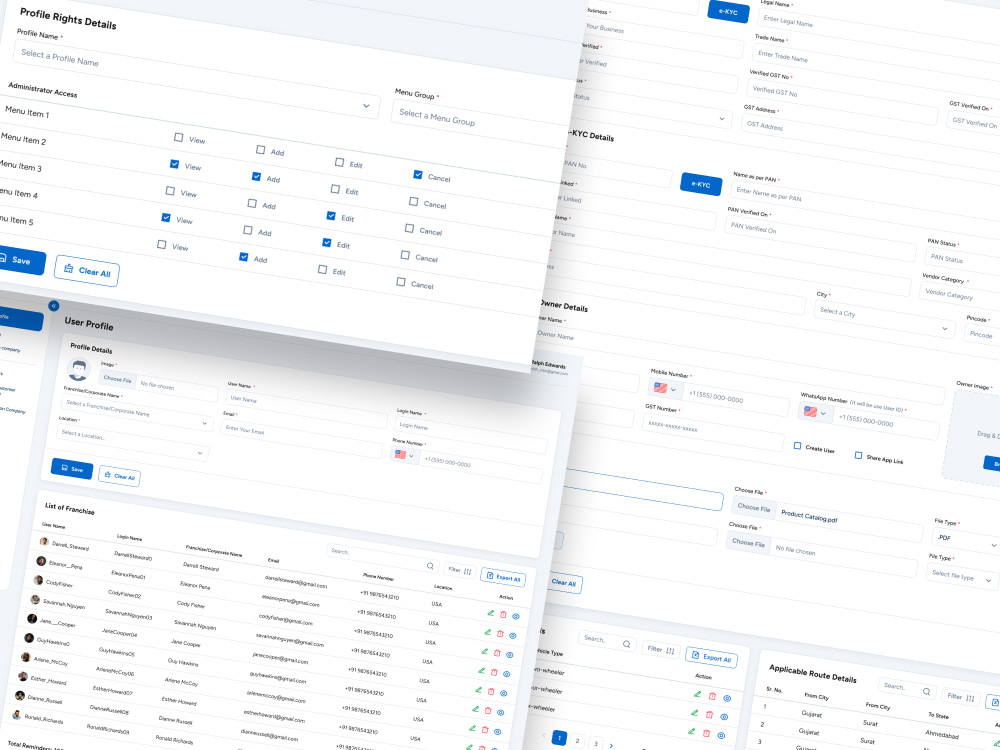Click Save in User Profile details

tap(71, 468)
